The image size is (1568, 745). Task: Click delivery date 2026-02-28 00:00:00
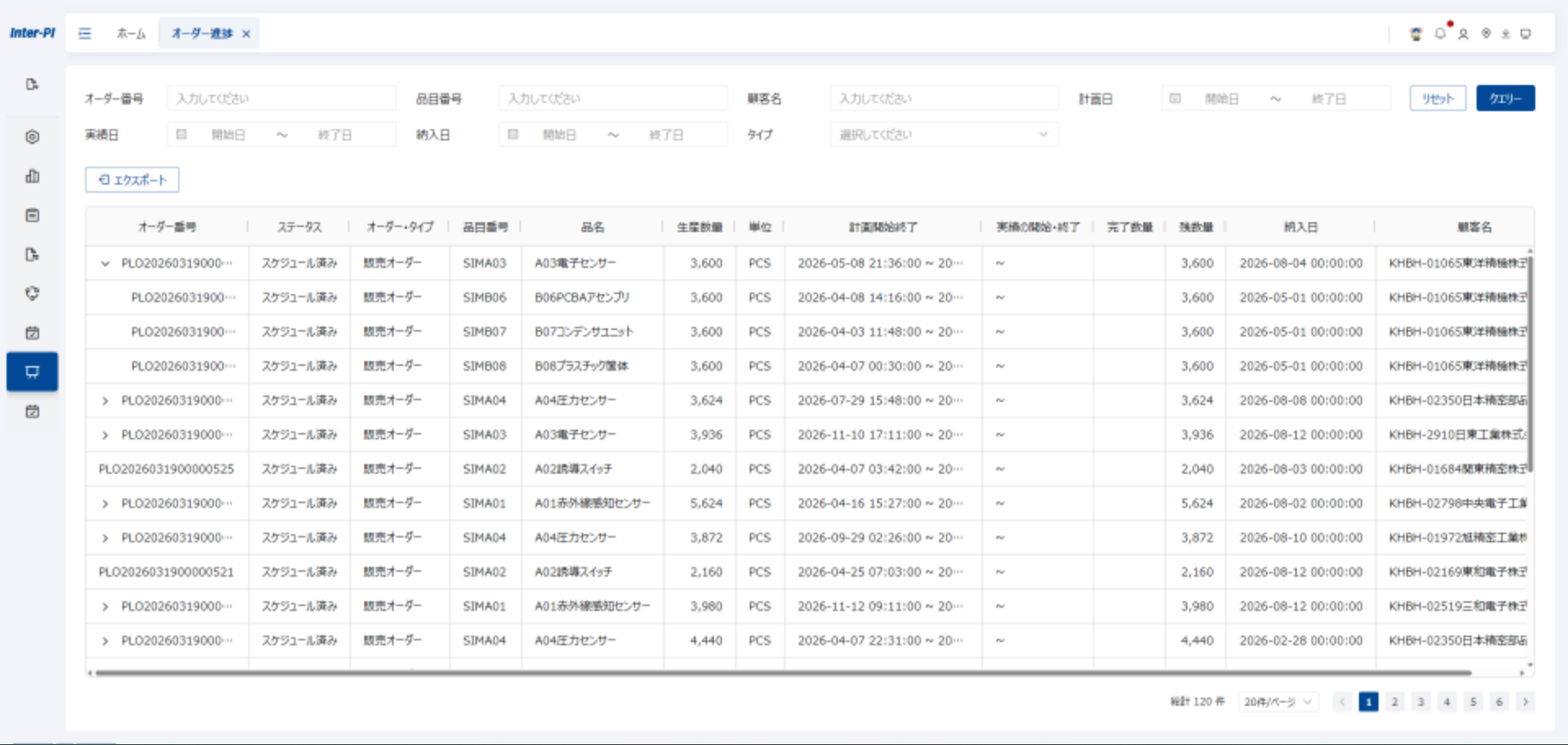coord(1300,640)
